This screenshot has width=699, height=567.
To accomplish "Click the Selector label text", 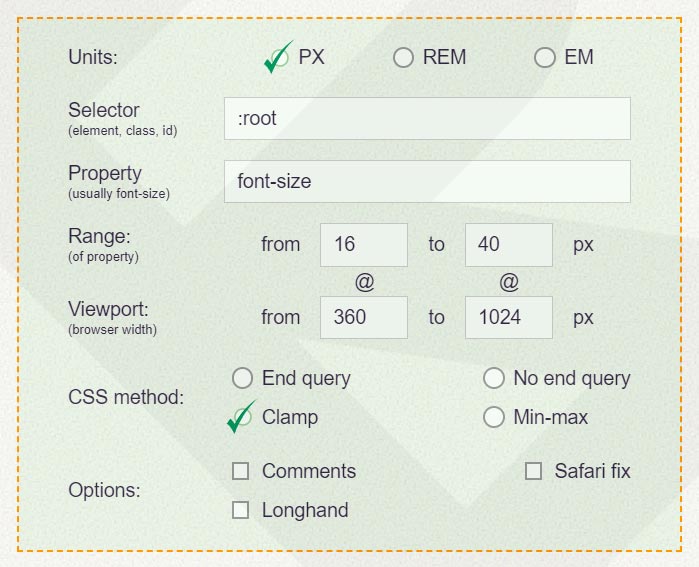I will pyautogui.click(x=104, y=110).
